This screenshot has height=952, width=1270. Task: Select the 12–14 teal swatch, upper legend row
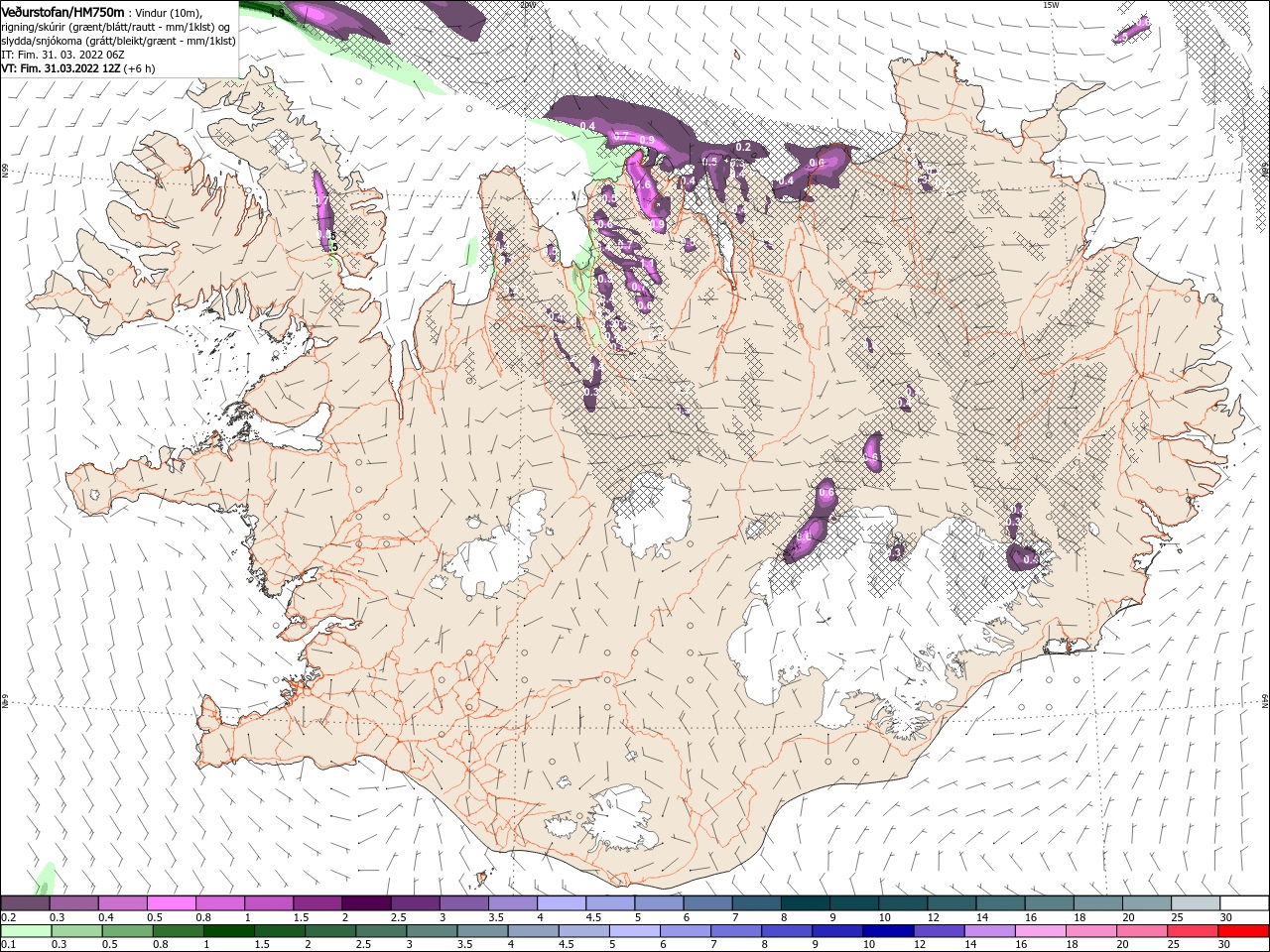coord(951,902)
